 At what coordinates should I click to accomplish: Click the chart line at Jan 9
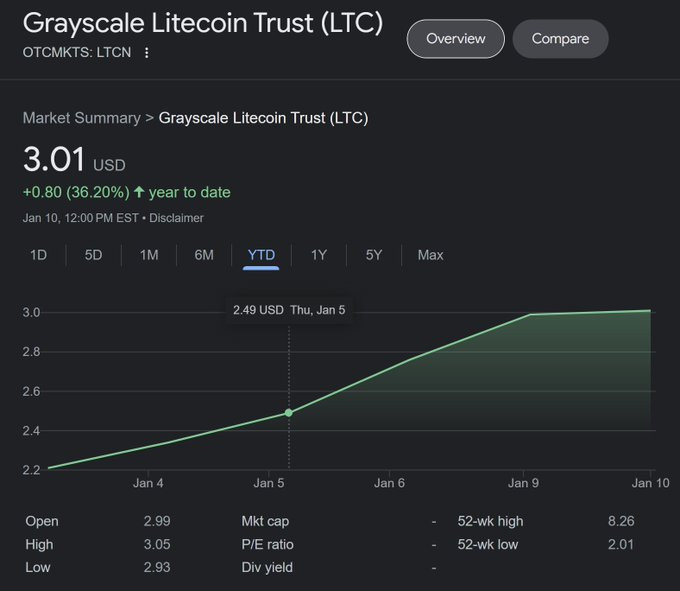coord(529,315)
